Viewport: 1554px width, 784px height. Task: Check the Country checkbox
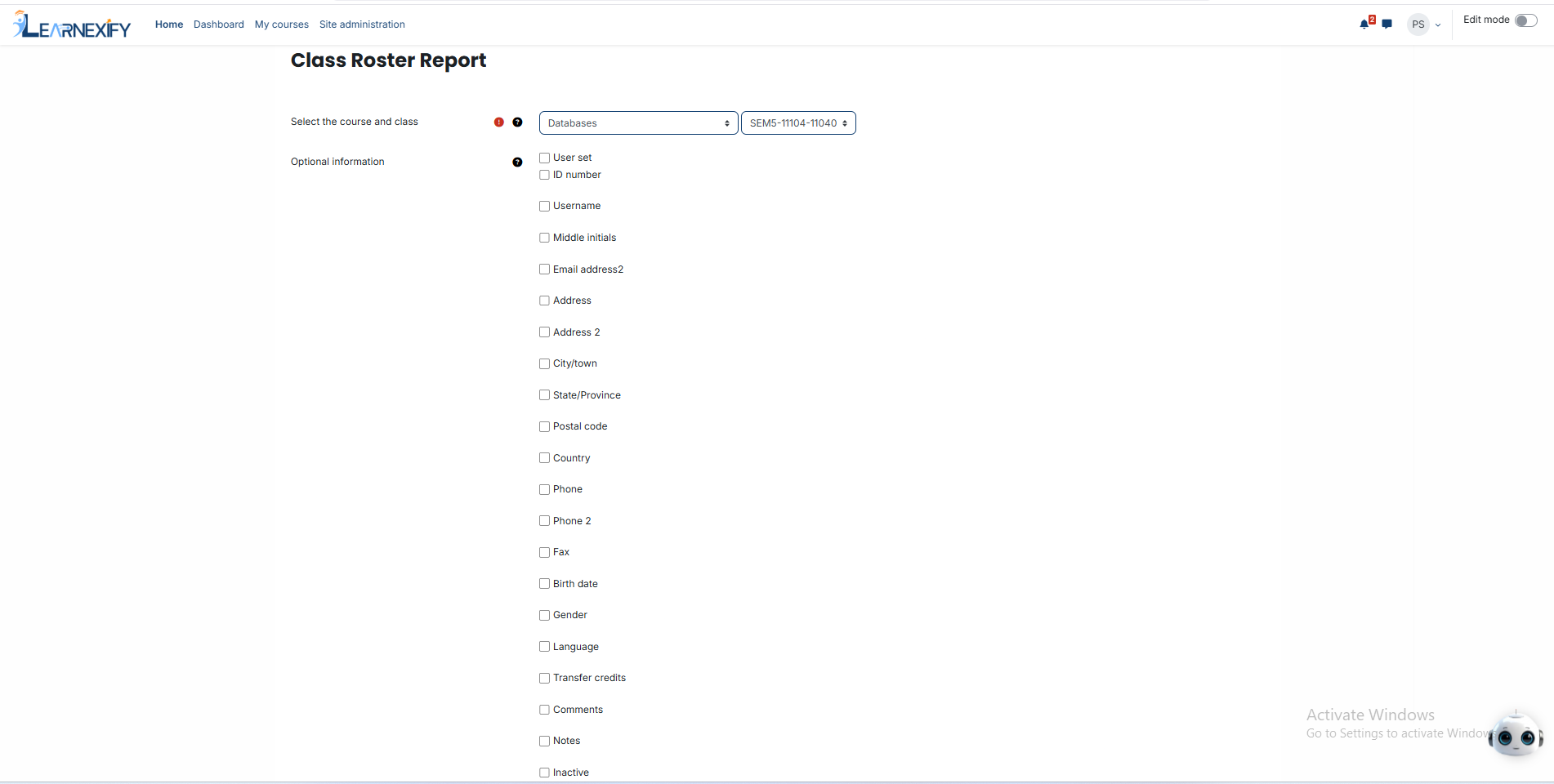544,457
